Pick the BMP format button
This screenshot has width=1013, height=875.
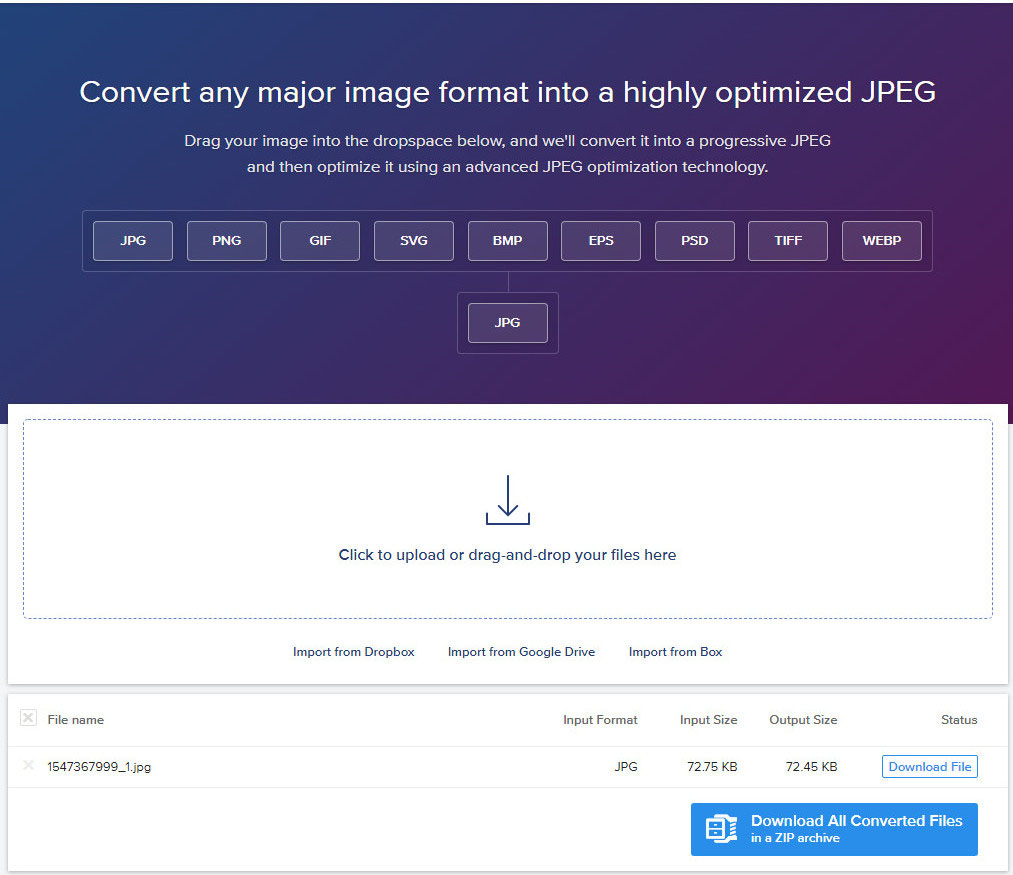507,241
